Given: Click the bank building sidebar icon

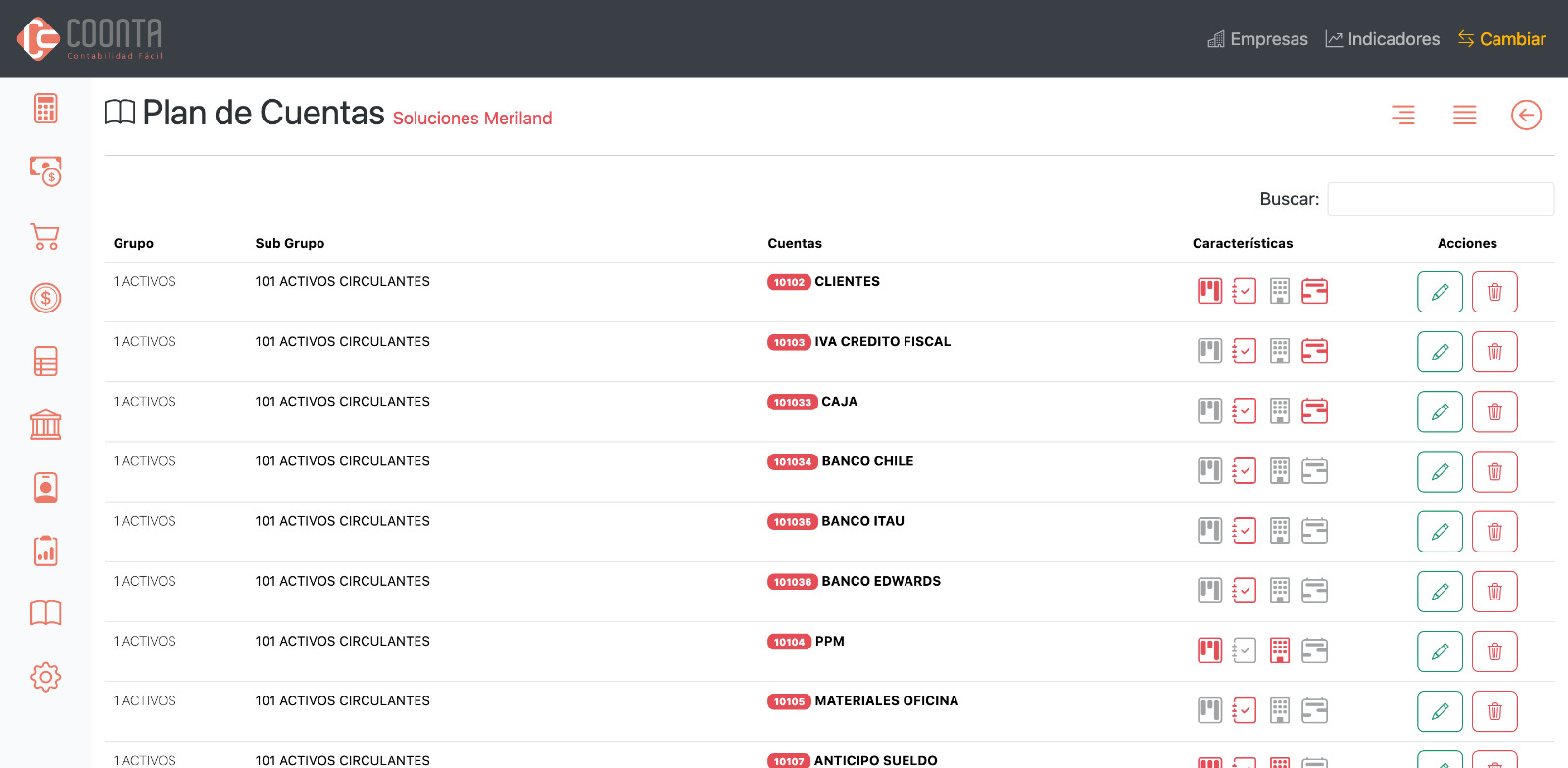Looking at the screenshot, I should [x=45, y=425].
